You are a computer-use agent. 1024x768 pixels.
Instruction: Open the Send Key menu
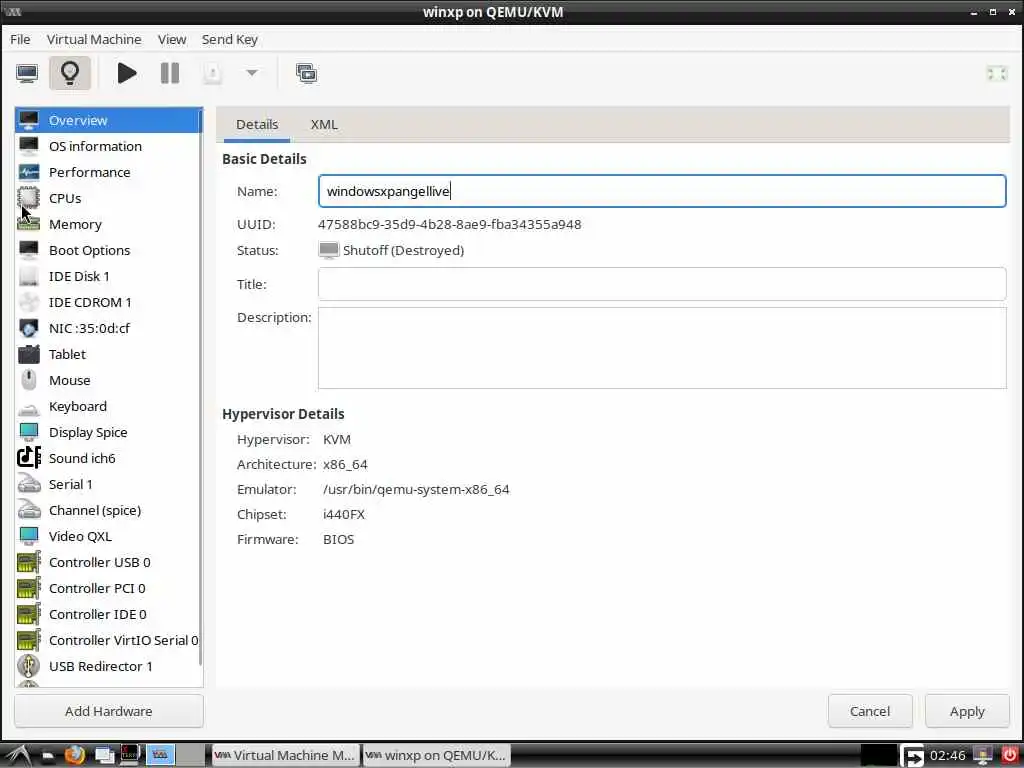230,39
